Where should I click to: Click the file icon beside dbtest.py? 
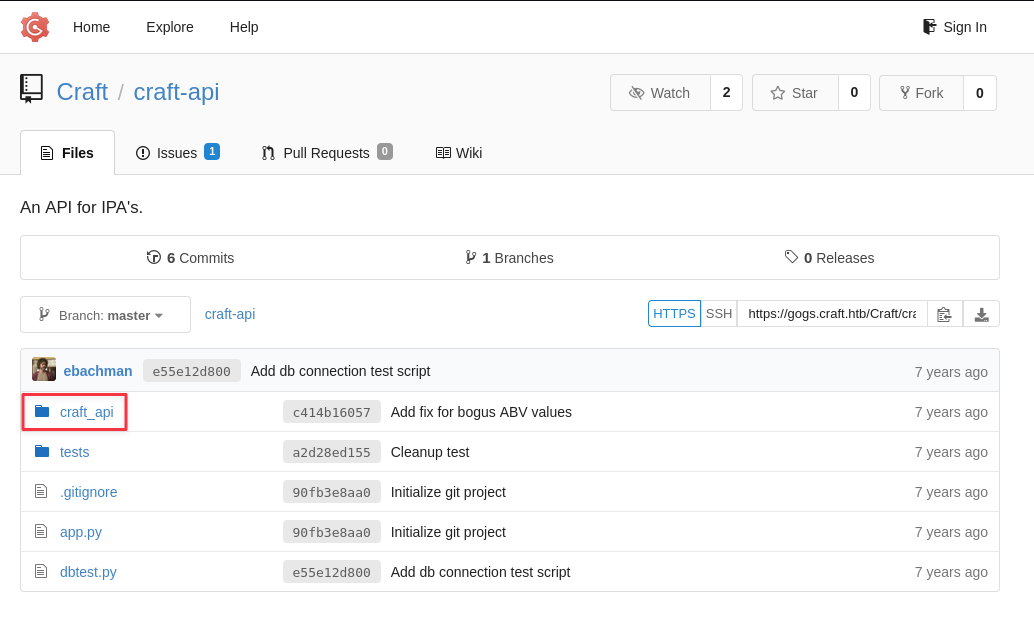(41, 571)
